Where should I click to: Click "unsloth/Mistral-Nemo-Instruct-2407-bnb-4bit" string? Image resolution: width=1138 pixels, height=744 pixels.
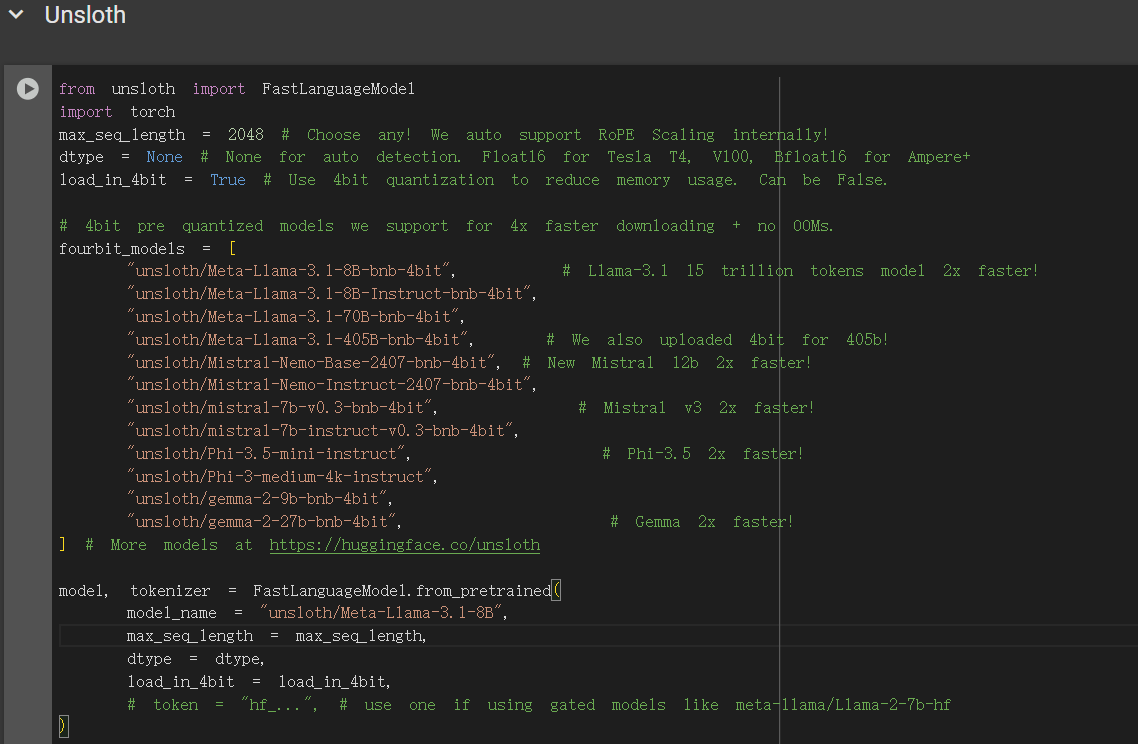tap(329, 385)
